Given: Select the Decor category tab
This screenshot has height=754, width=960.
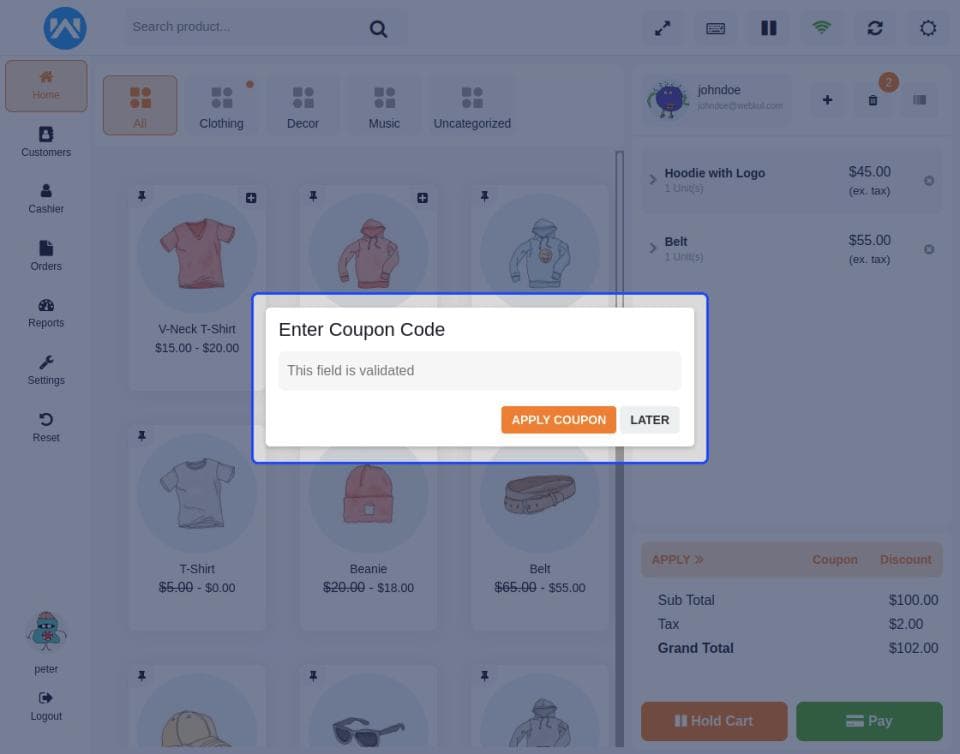Looking at the screenshot, I should (x=303, y=105).
